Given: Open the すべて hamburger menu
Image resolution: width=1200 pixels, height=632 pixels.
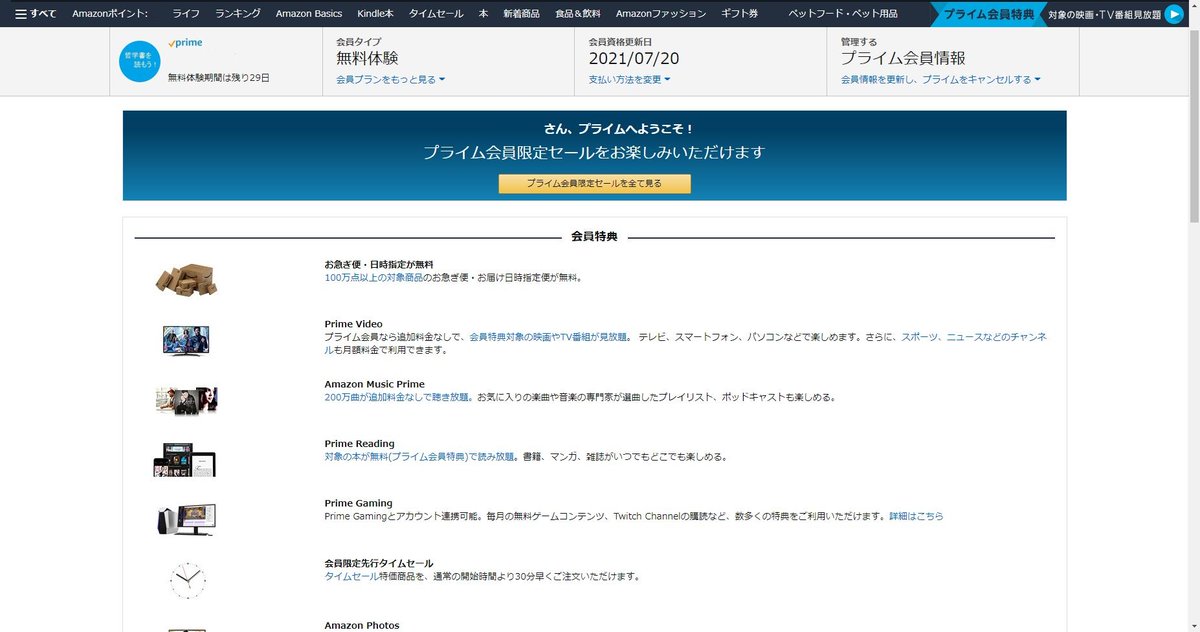Looking at the screenshot, I should (36, 14).
